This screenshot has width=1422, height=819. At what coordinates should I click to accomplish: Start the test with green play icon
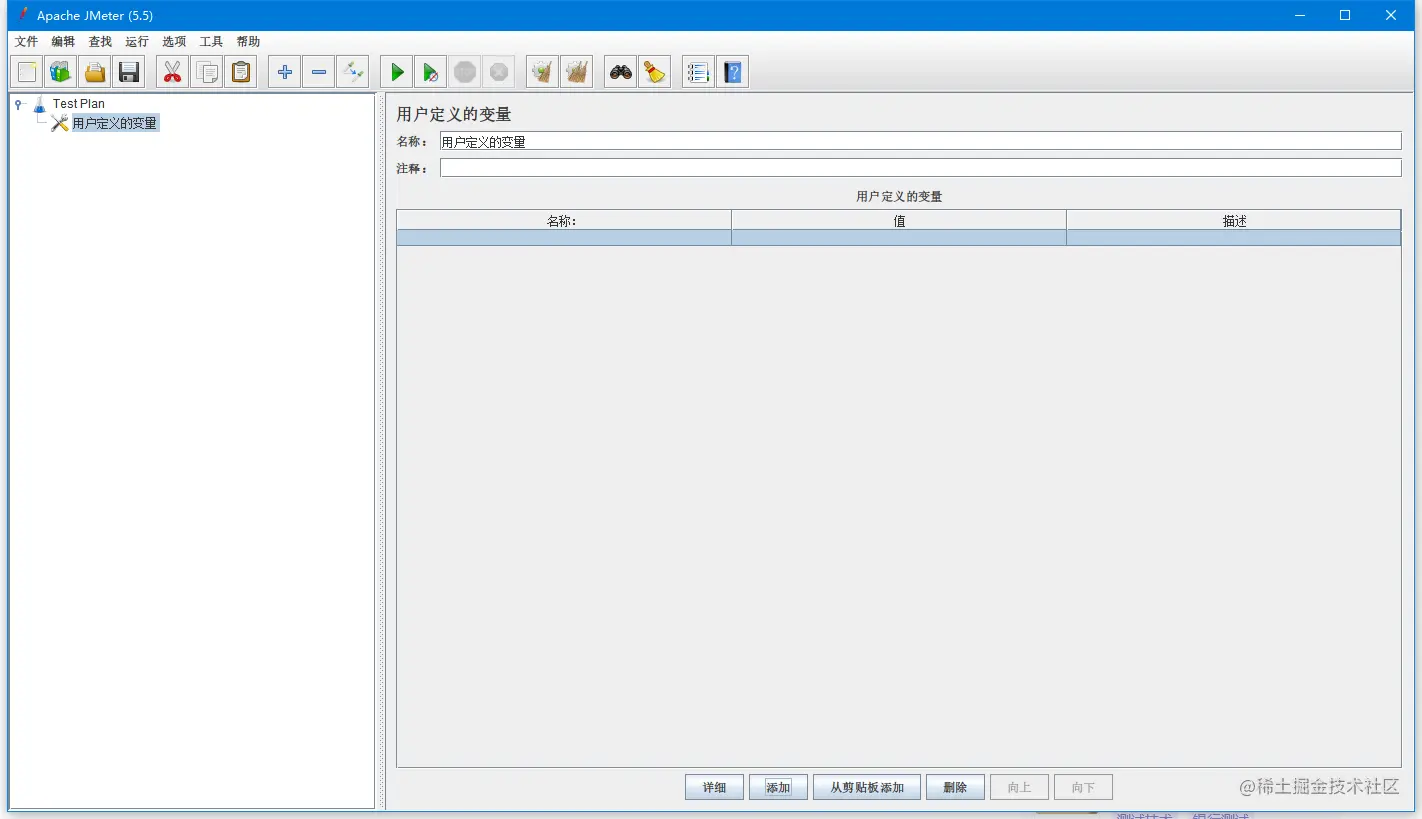coord(397,72)
